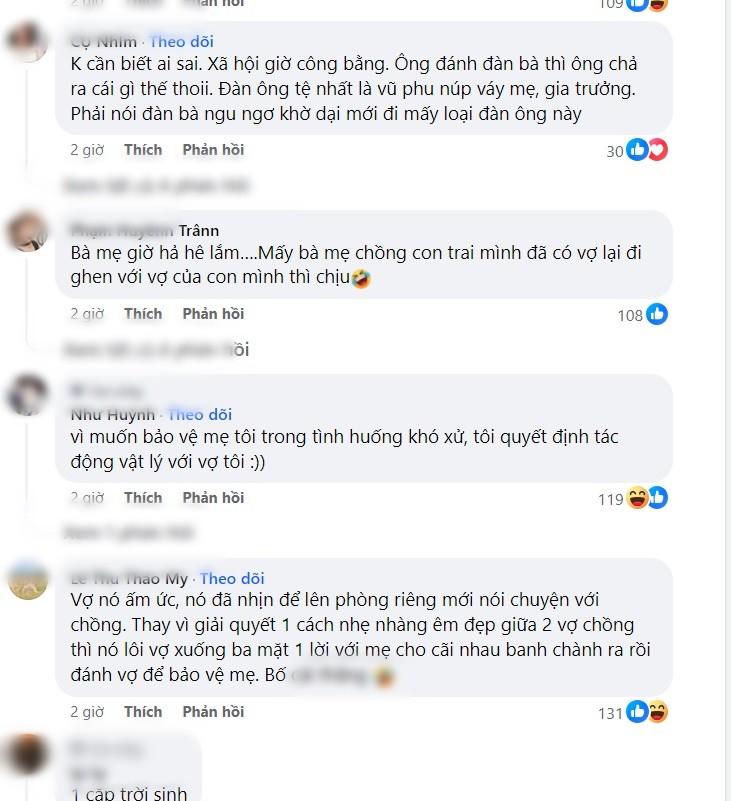Image resolution: width=731 pixels, height=801 pixels.
Task: Like the comment mentioning 'Xã hội giờ công bằng'
Action: (143, 150)
